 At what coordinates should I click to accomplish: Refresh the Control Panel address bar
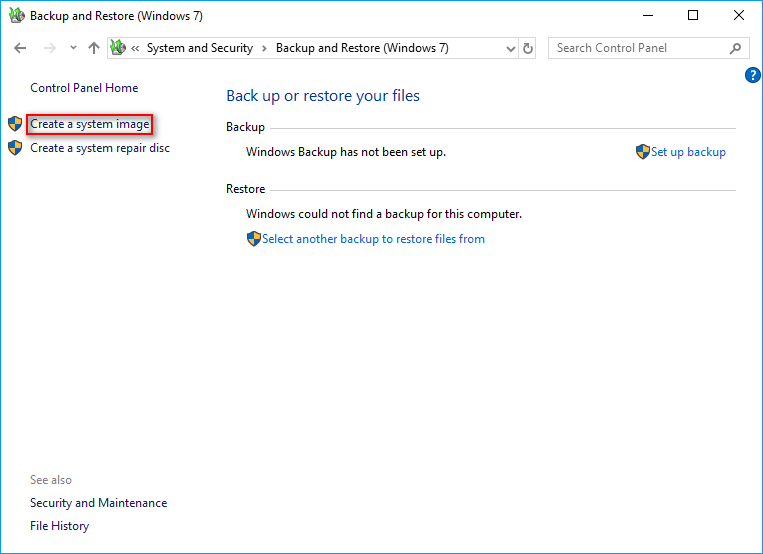[528, 48]
